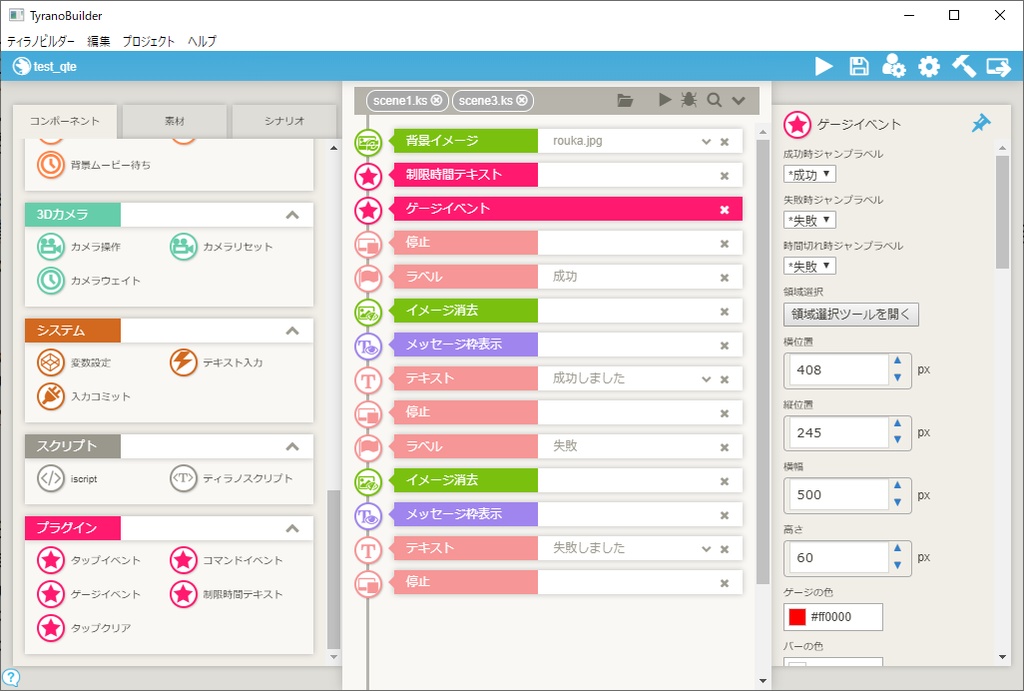
Task: Select the ティラノスクリプト component
Action: (231, 478)
